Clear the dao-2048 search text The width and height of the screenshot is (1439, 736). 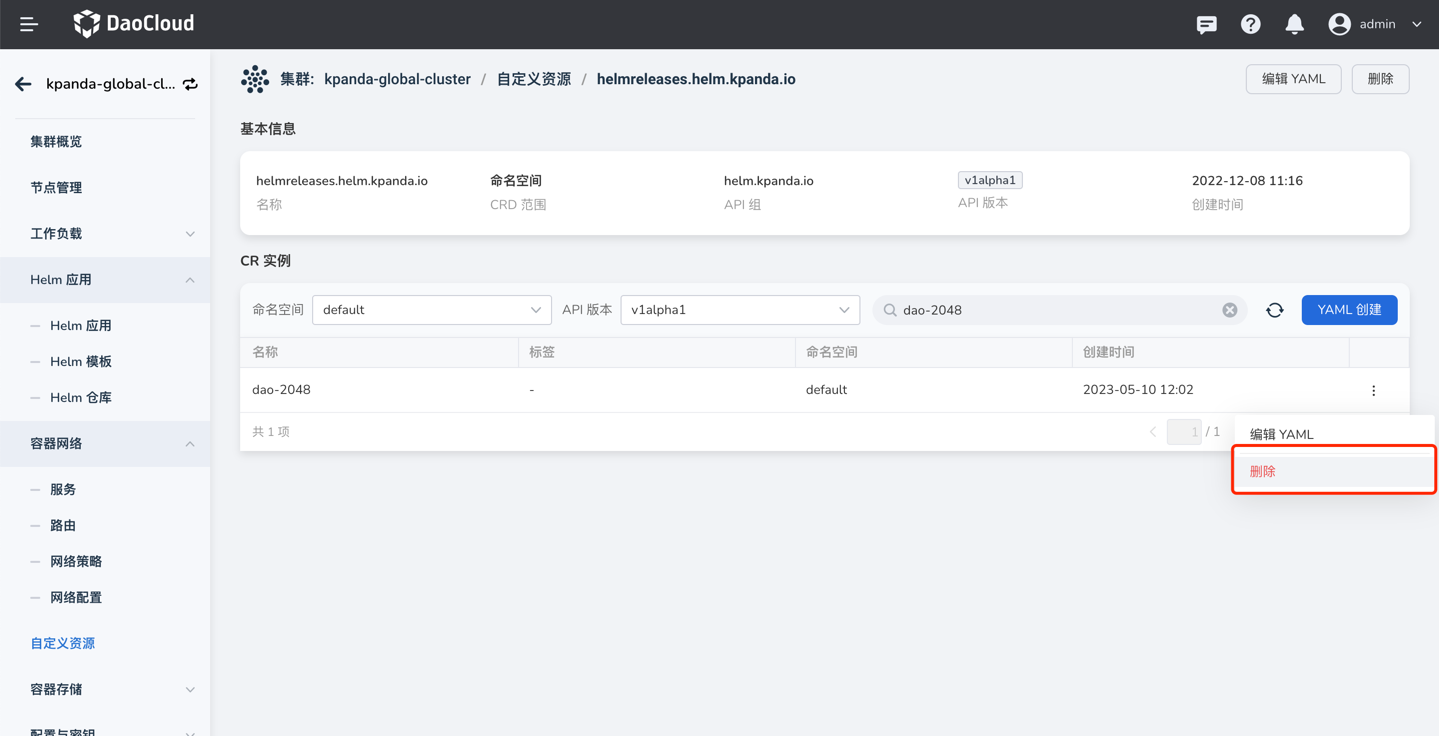1230,310
